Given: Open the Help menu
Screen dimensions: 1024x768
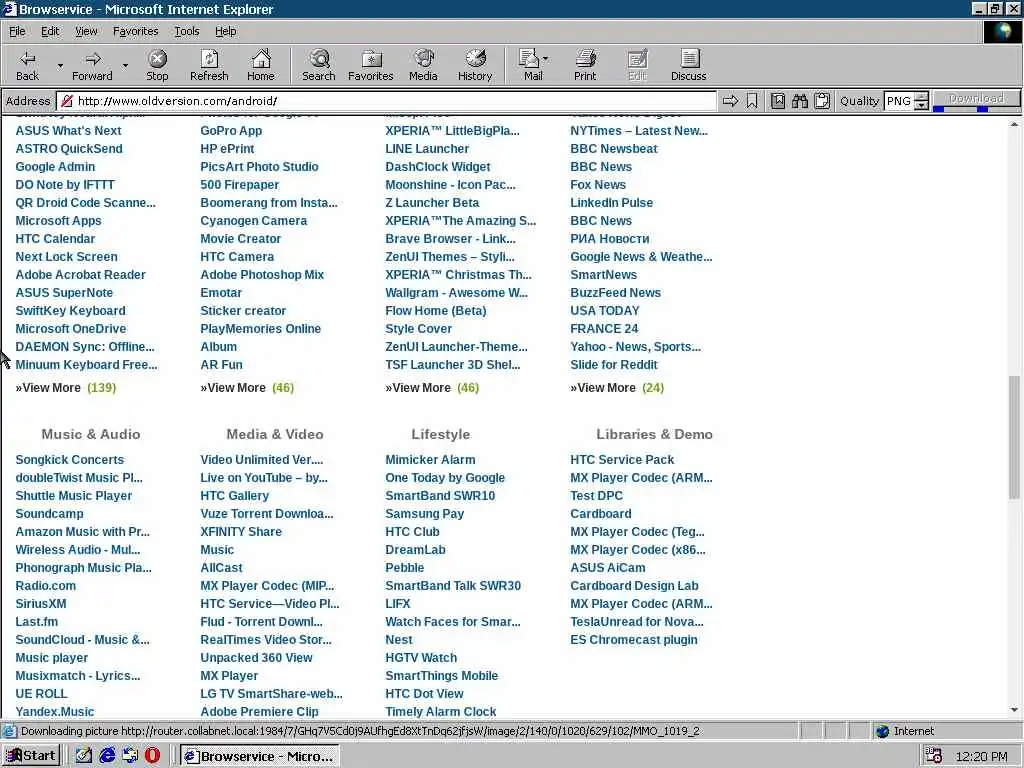Looking at the screenshot, I should pyautogui.click(x=226, y=31).
